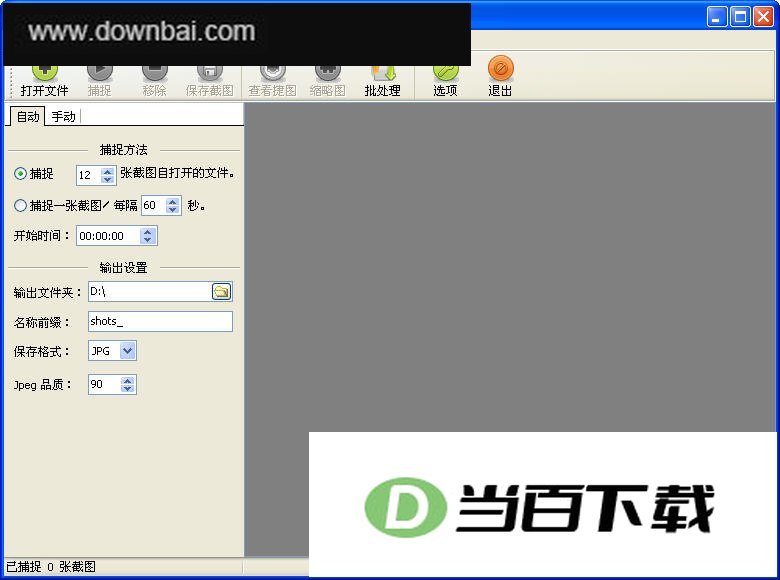This screenshot has width=780, height=580.
Task: Close the application window
Action: [x=764, y=17]
